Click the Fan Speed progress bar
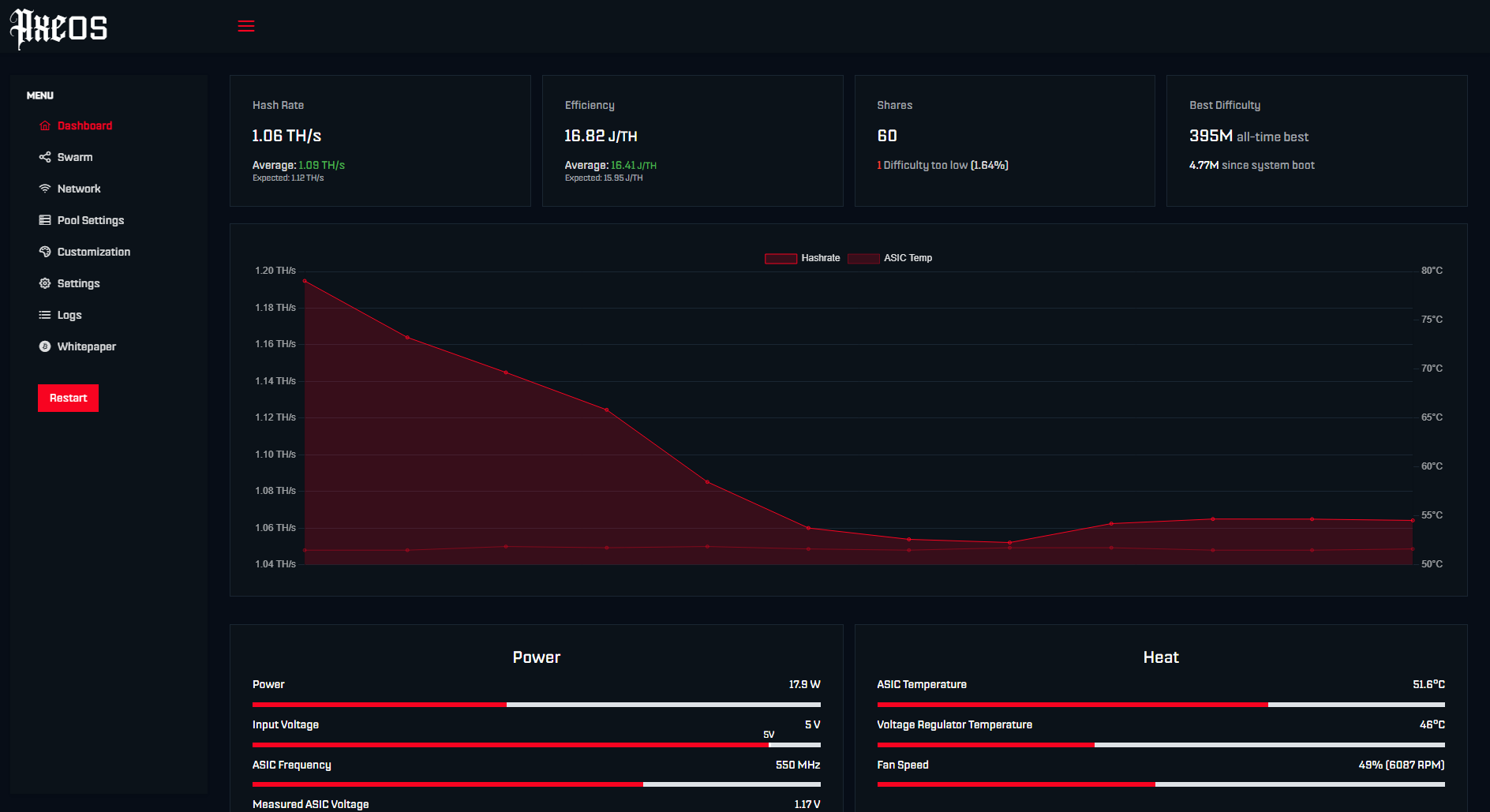1490x812 pixels. pos(1160,784)
